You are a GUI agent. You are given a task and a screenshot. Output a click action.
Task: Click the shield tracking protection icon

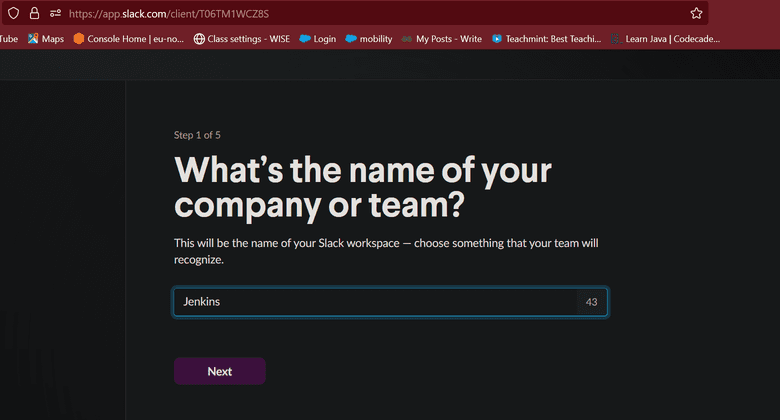(x=14, y=14)
